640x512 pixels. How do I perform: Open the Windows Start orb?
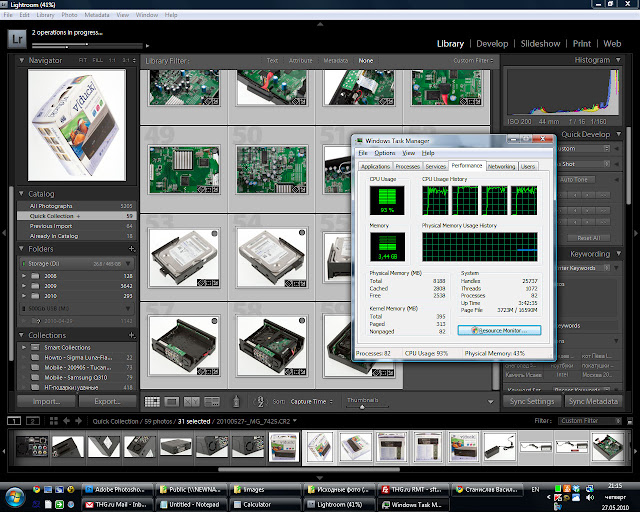(x=14, y=496)
